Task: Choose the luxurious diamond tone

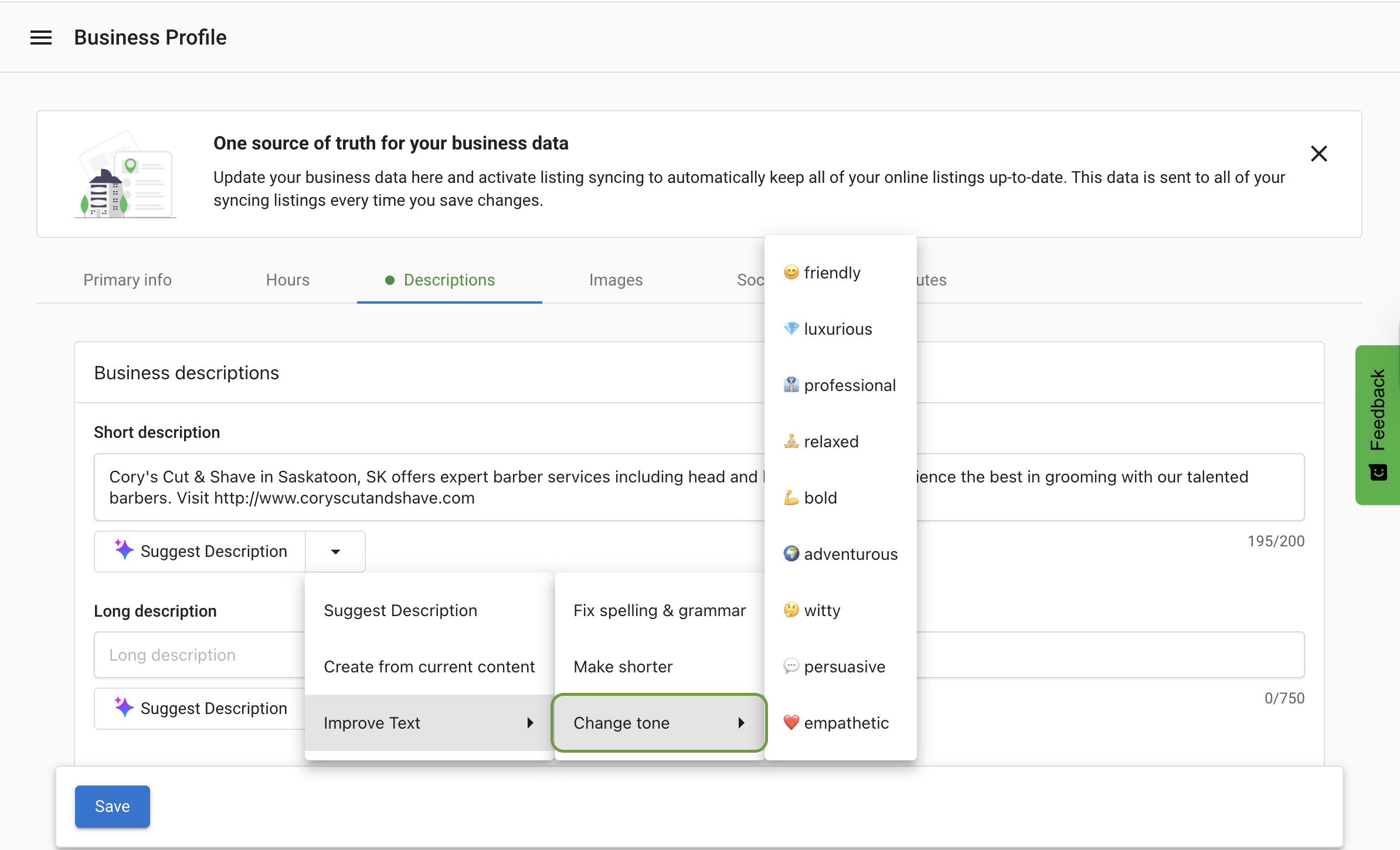Action: tap(837, 329)
